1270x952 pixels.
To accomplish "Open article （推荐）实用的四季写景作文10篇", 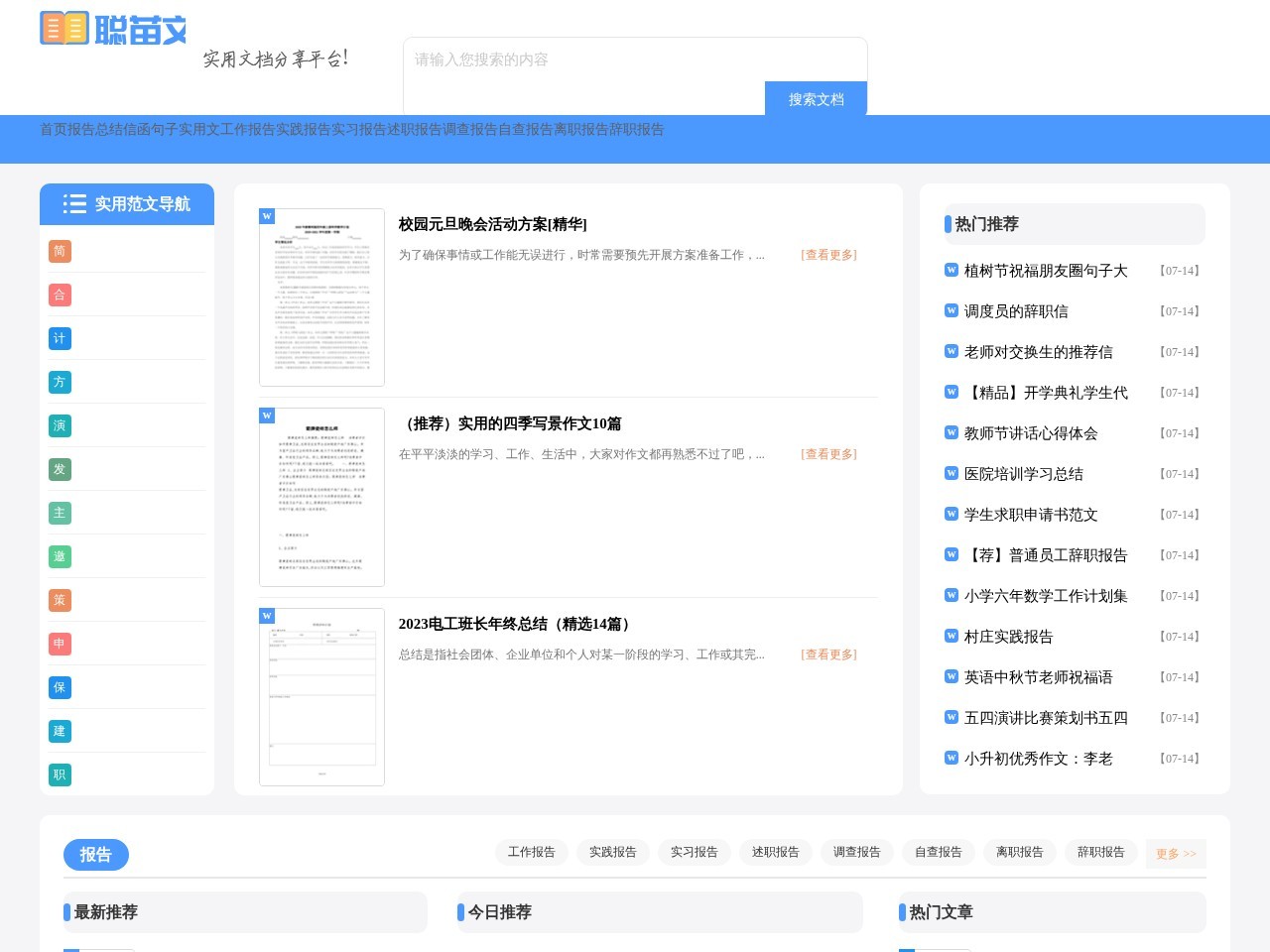I will [510, 423].
